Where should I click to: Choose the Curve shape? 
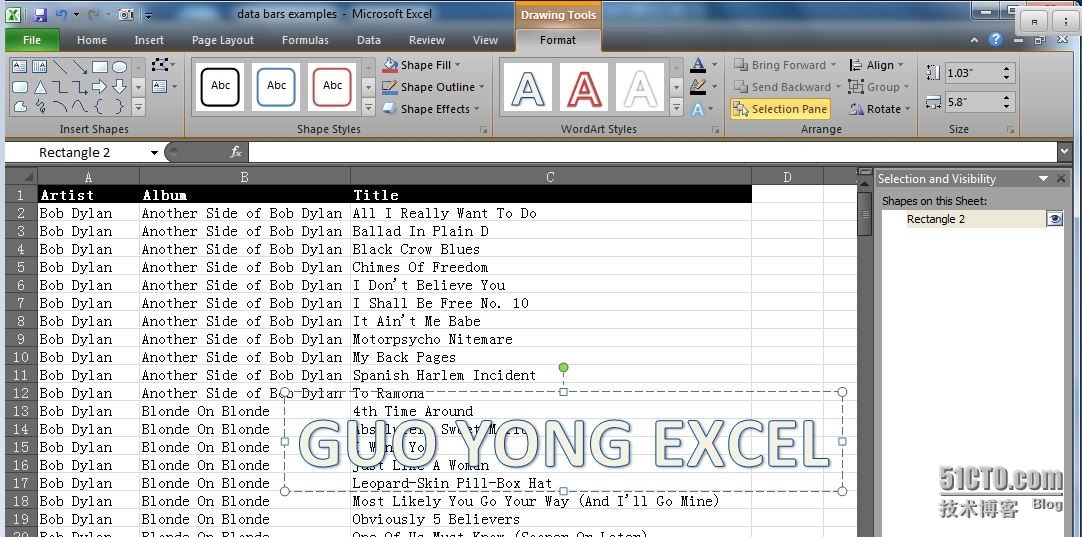80,107
